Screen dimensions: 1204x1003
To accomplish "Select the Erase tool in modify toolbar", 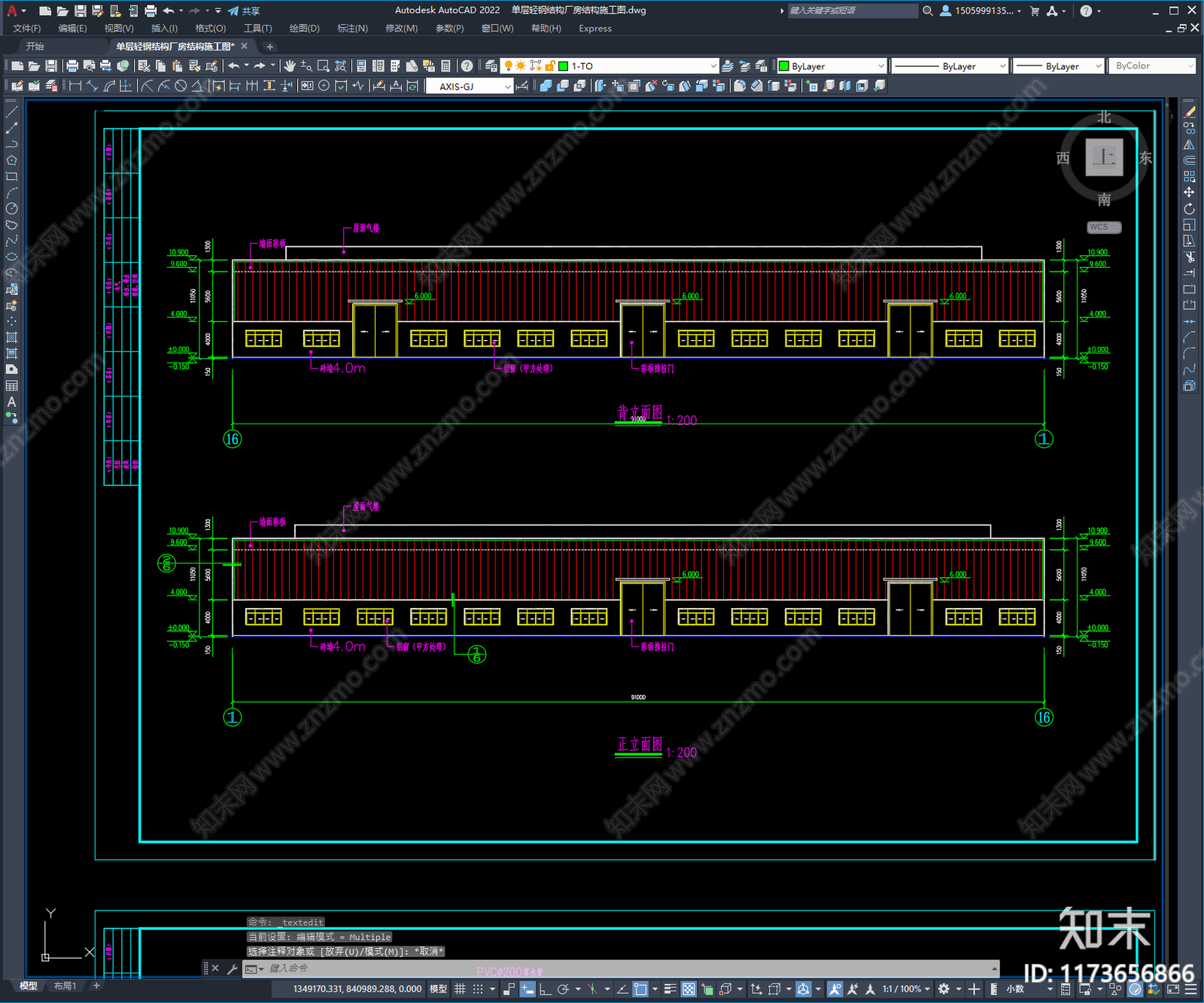I will [1190, 111].
